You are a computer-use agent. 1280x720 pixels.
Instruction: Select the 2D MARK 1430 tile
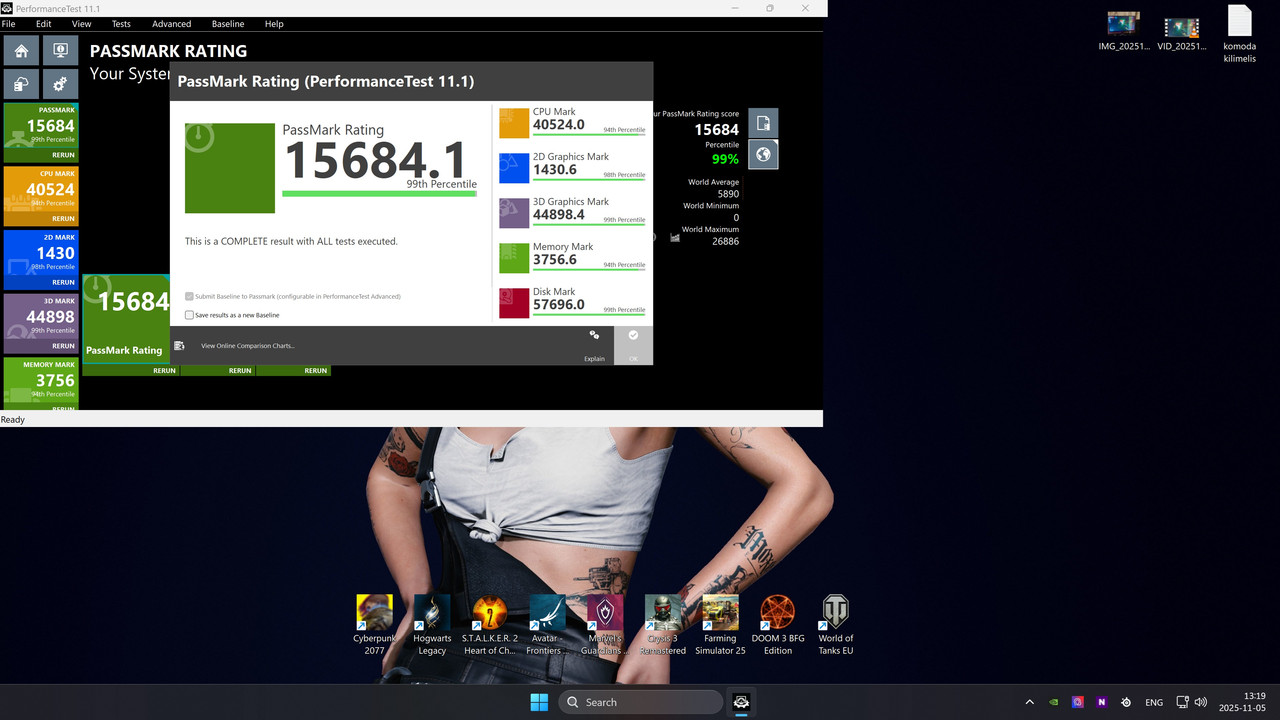pyautogui.click(x=41, y=254)
